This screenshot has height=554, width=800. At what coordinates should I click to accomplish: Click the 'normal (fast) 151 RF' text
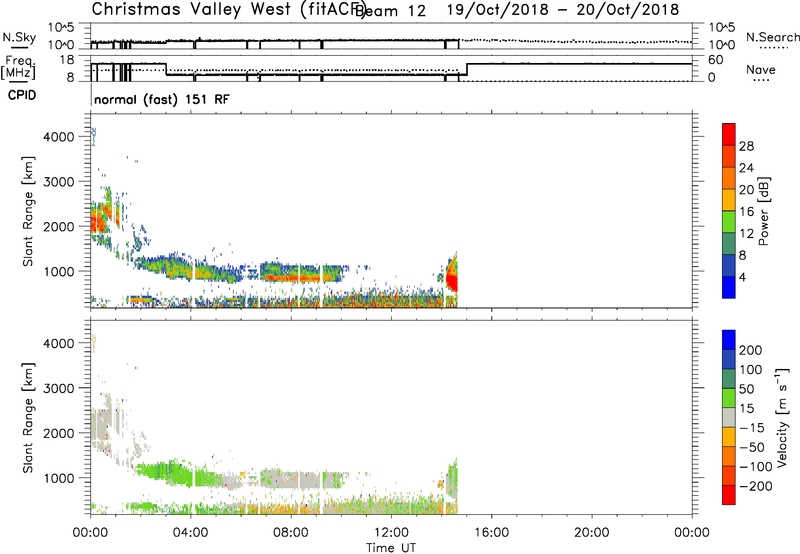[162, 99]
